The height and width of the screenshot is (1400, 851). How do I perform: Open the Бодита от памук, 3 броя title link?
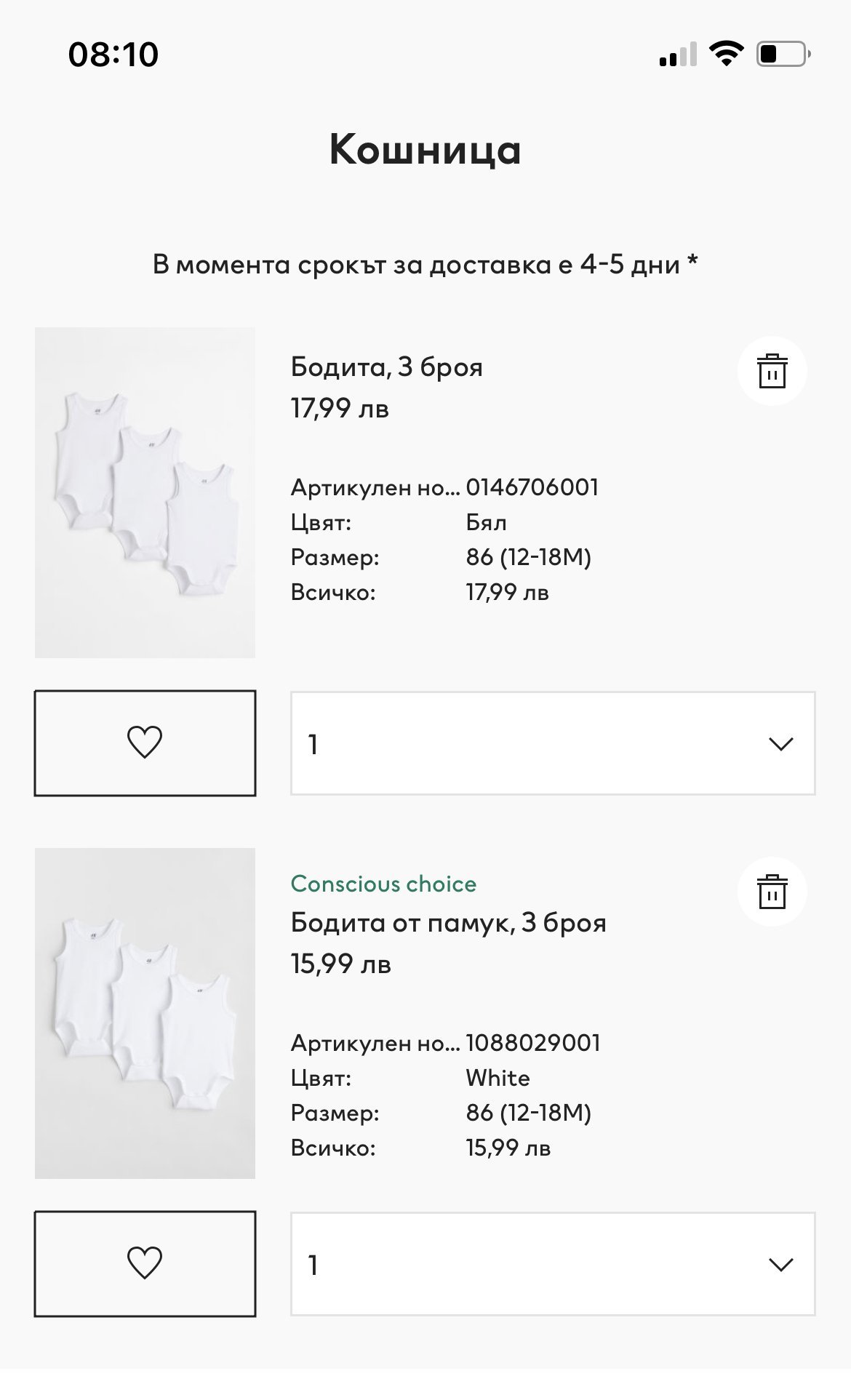tap(448, 923)
